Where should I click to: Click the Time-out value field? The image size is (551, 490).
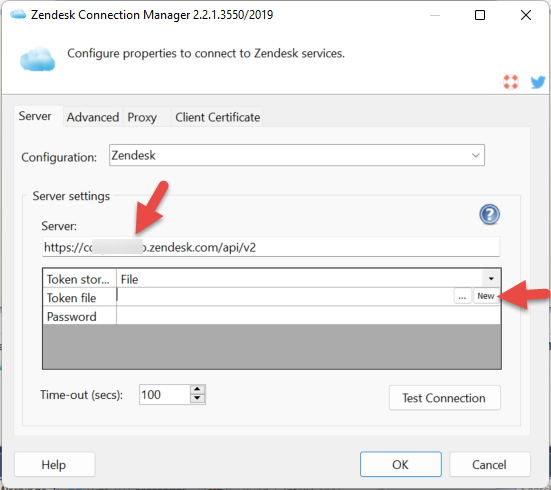(x=164, y=394)
